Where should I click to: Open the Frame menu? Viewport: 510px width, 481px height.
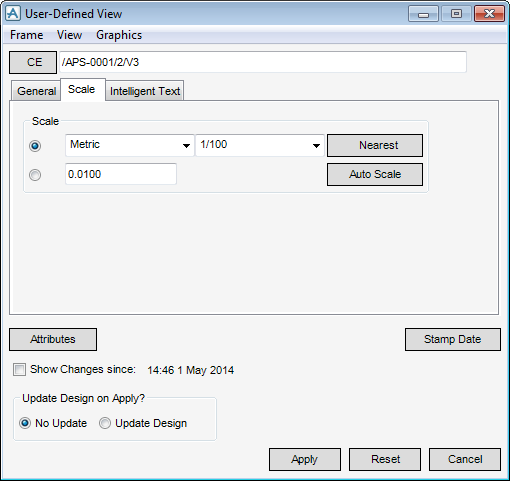click(26, 35)
